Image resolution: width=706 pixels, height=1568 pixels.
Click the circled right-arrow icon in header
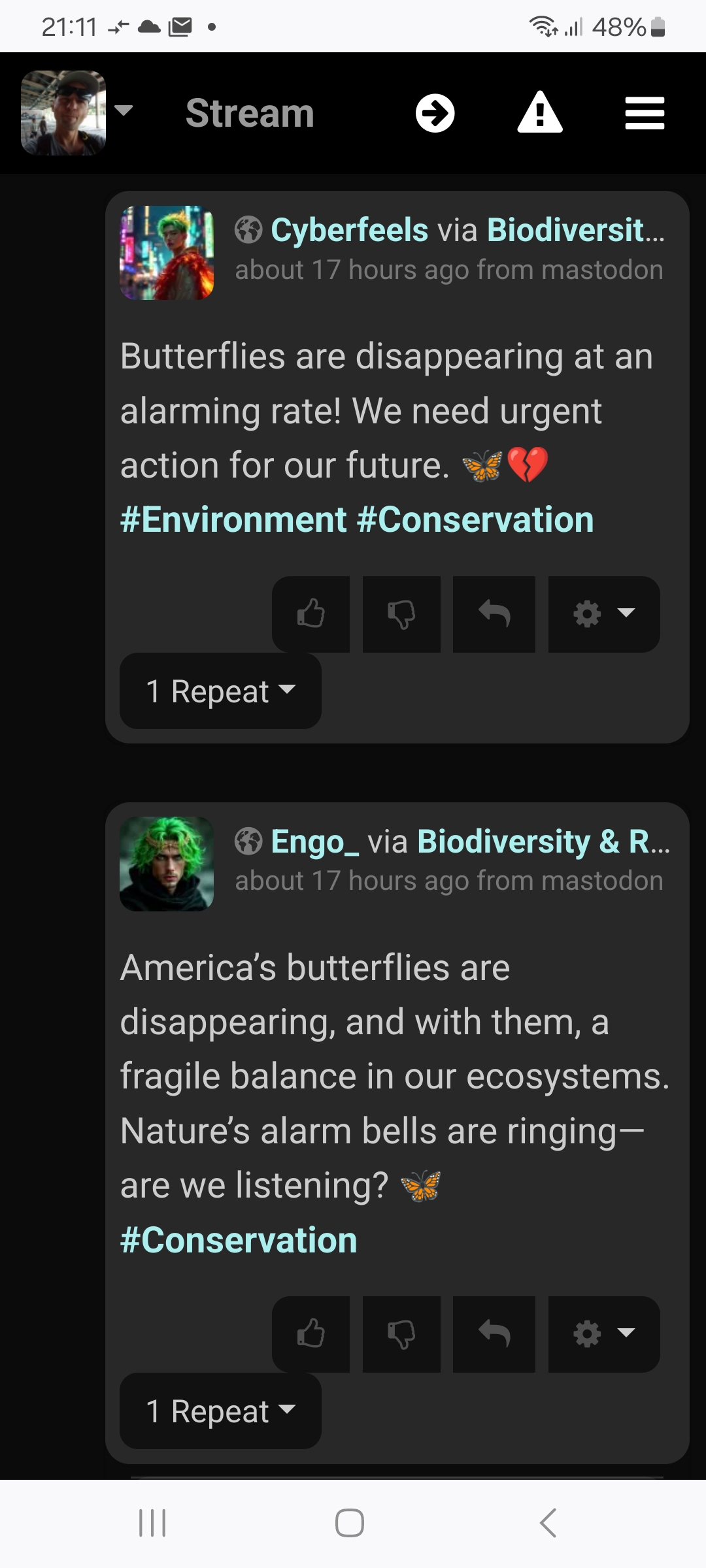[435, 113]
